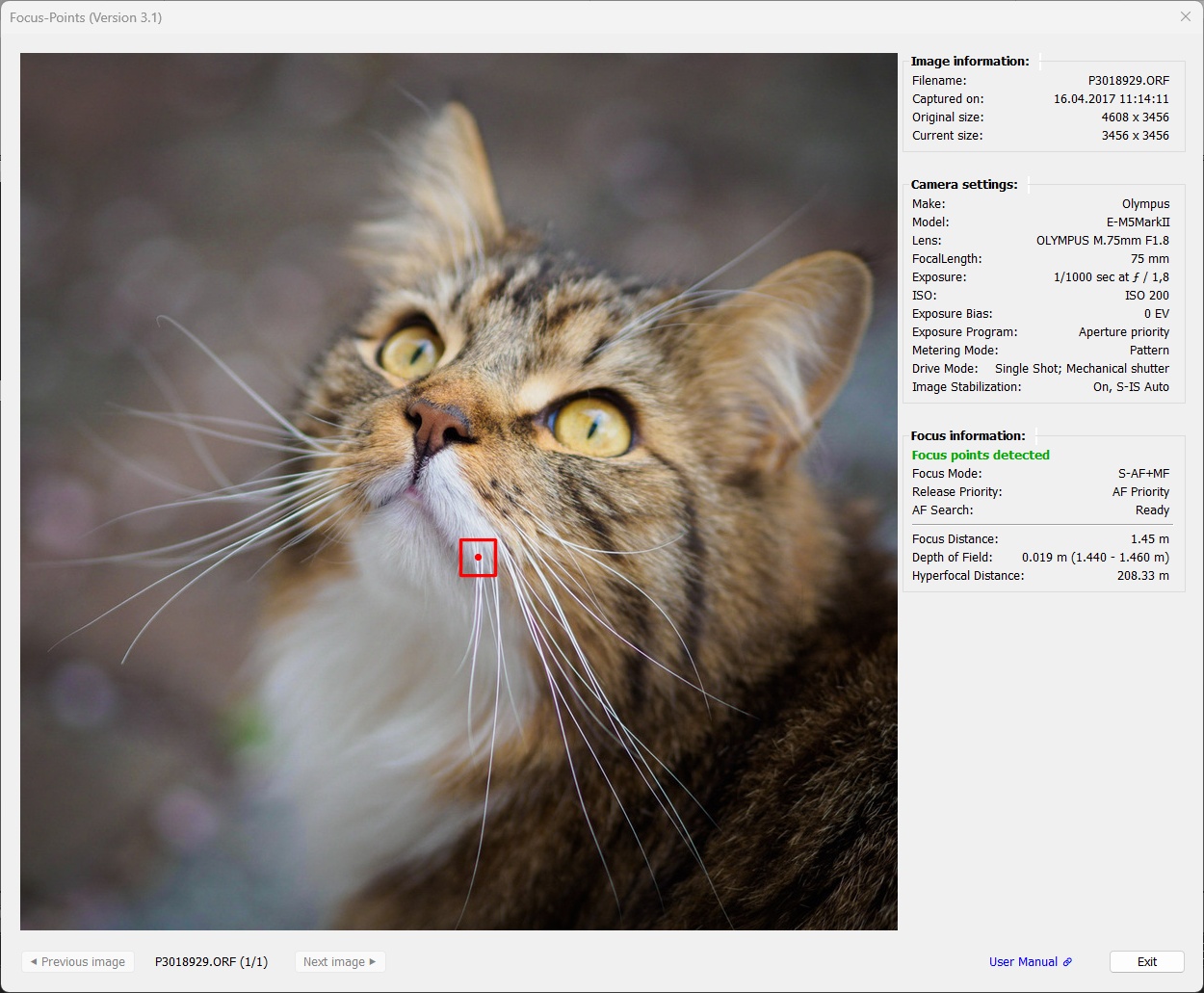Click the Focus Distance value 1.45 m
The height and width of the screenshot is (993, 1204).
(1149, 539)
